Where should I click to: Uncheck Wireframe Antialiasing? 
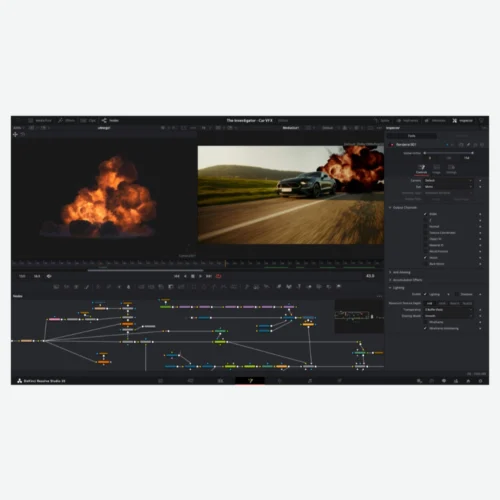click(x=425, y=329)
